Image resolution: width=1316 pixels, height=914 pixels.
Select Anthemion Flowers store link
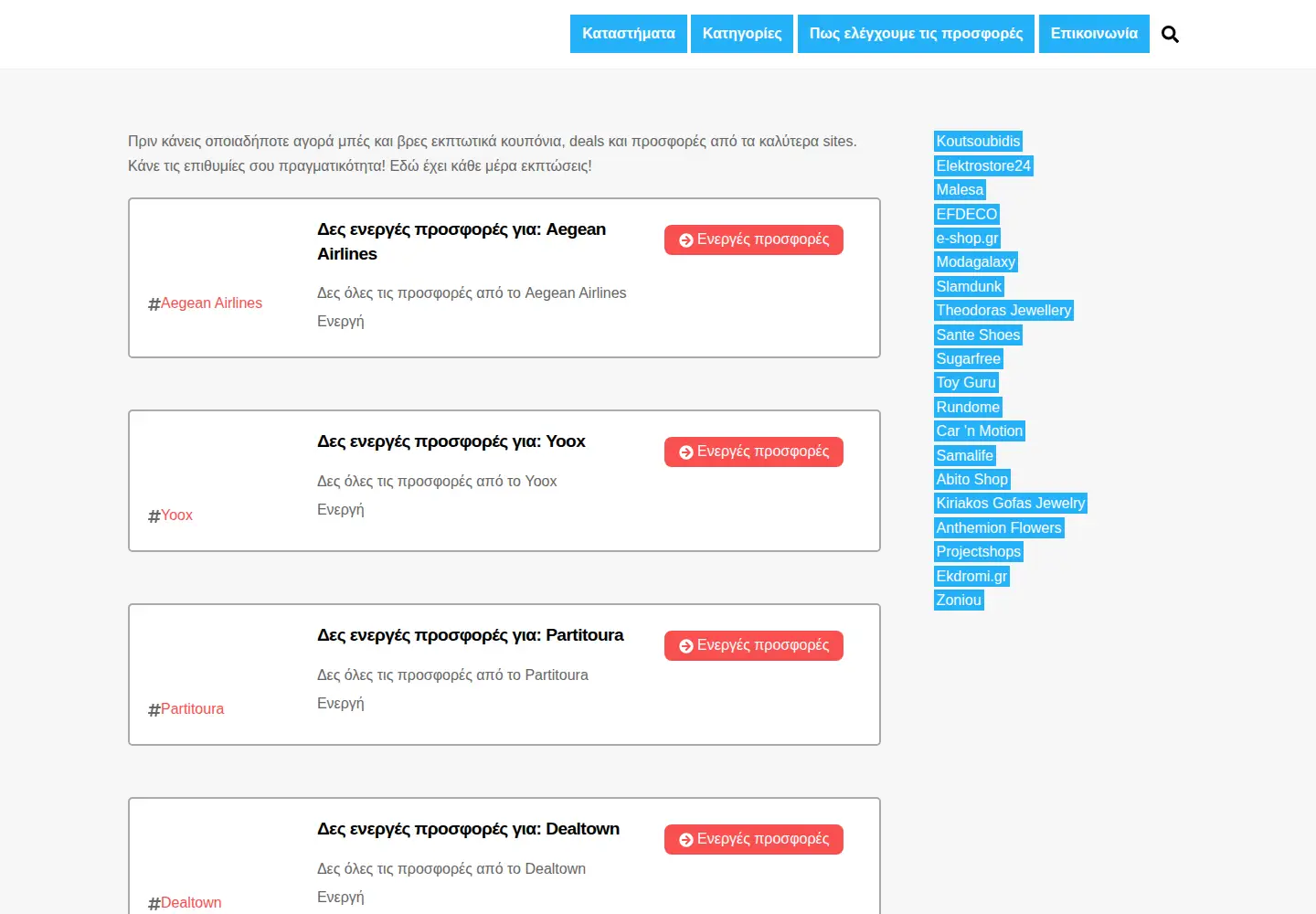pyautogui.click(x=999, y=527)
